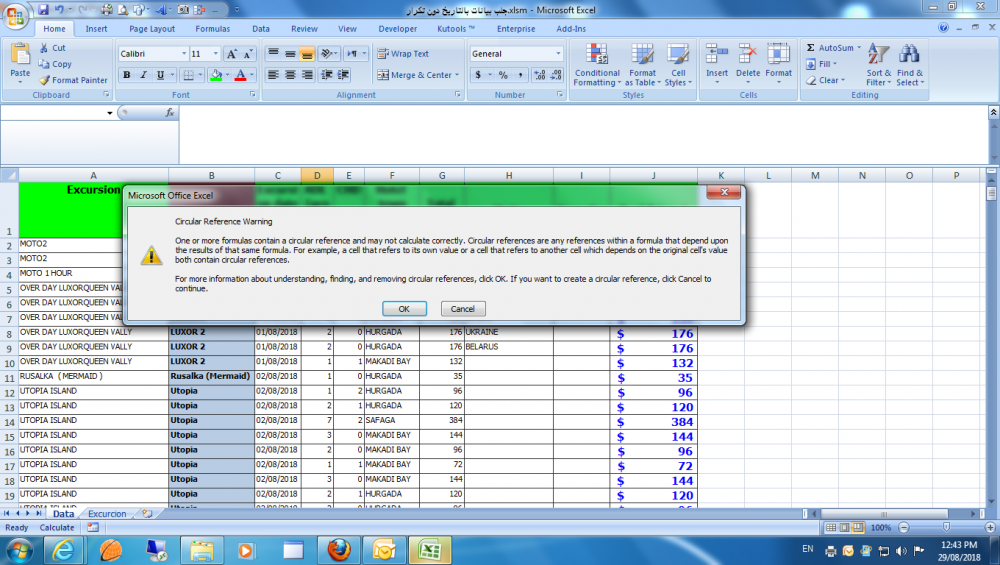Switch to Page Break Preview
Screen dimensions: 1000x565
pyautogui.click(x=858, y=527)
